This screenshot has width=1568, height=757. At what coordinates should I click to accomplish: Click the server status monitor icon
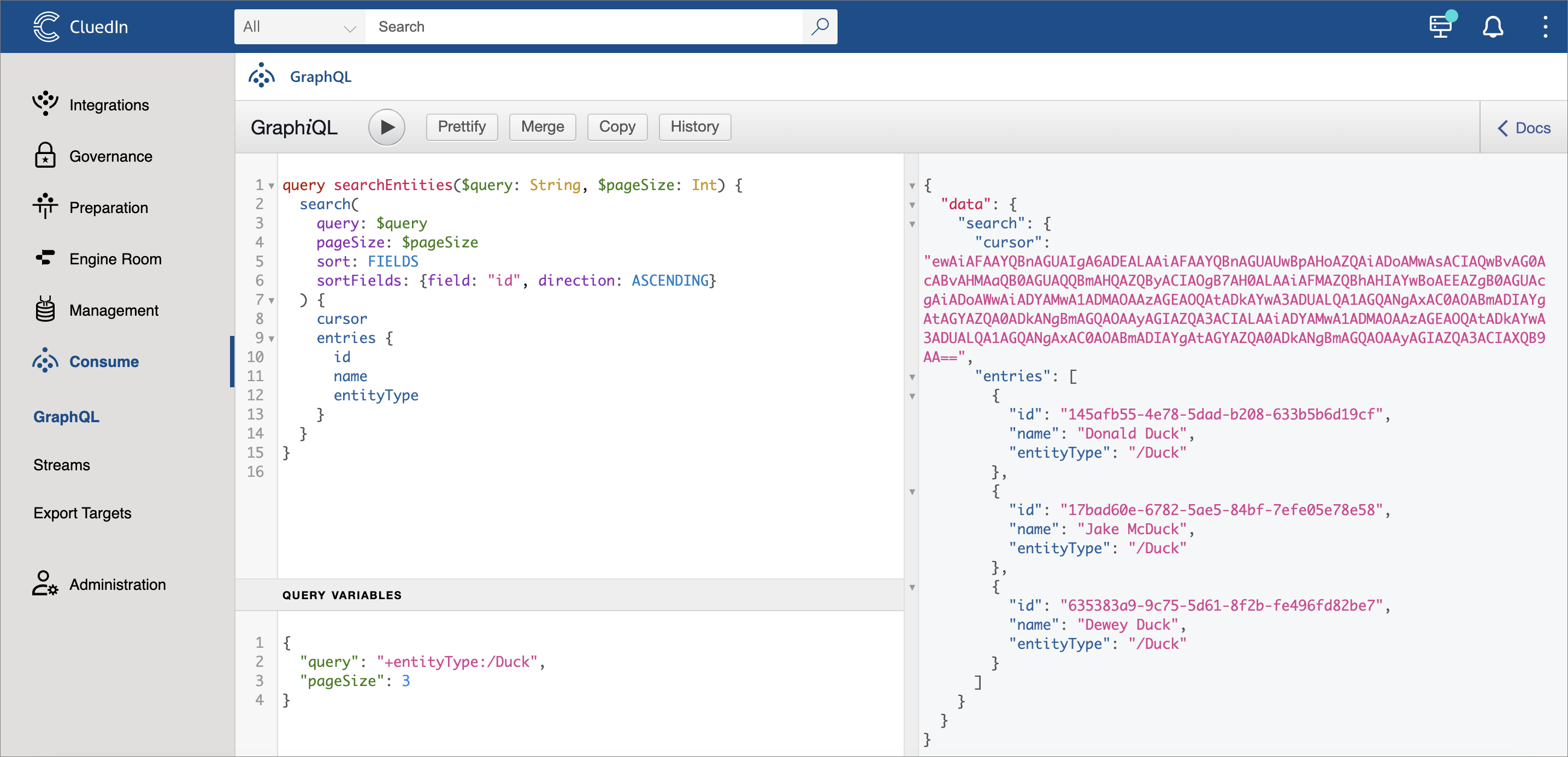coord(1441,27)
